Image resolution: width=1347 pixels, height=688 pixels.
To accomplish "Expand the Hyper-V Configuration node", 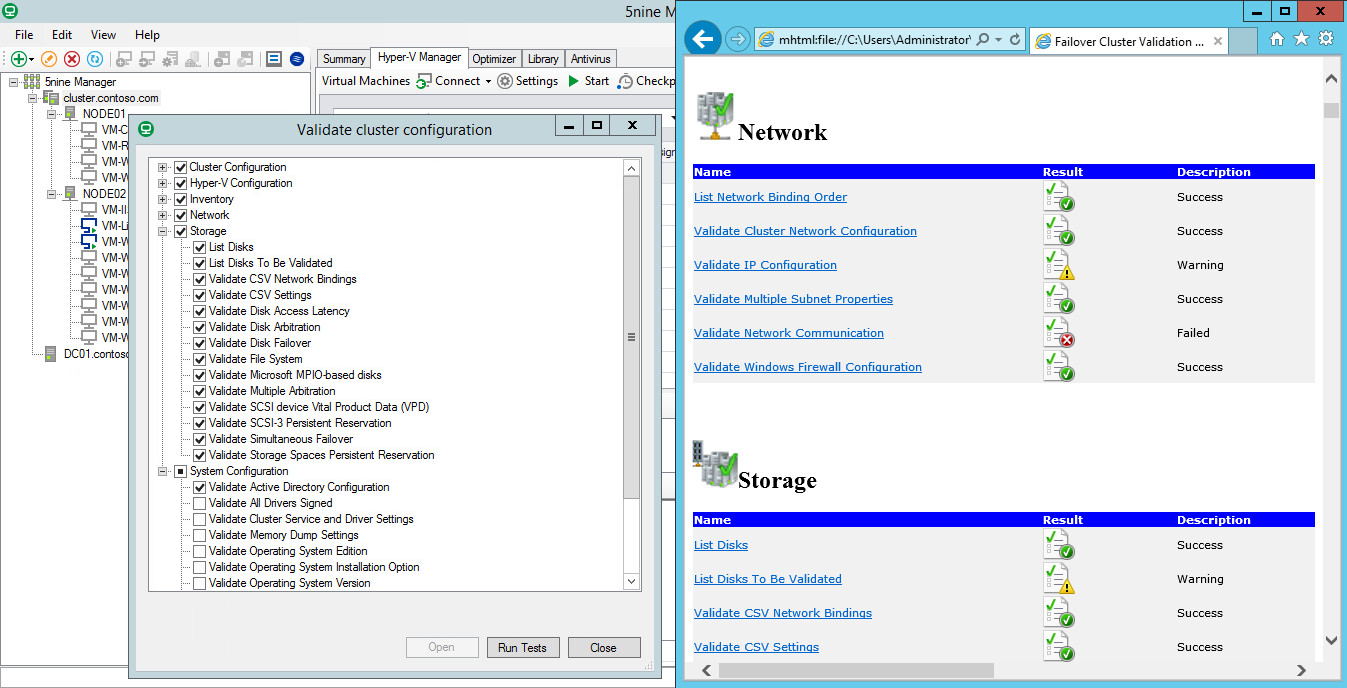I will click(x=163, y=183).
